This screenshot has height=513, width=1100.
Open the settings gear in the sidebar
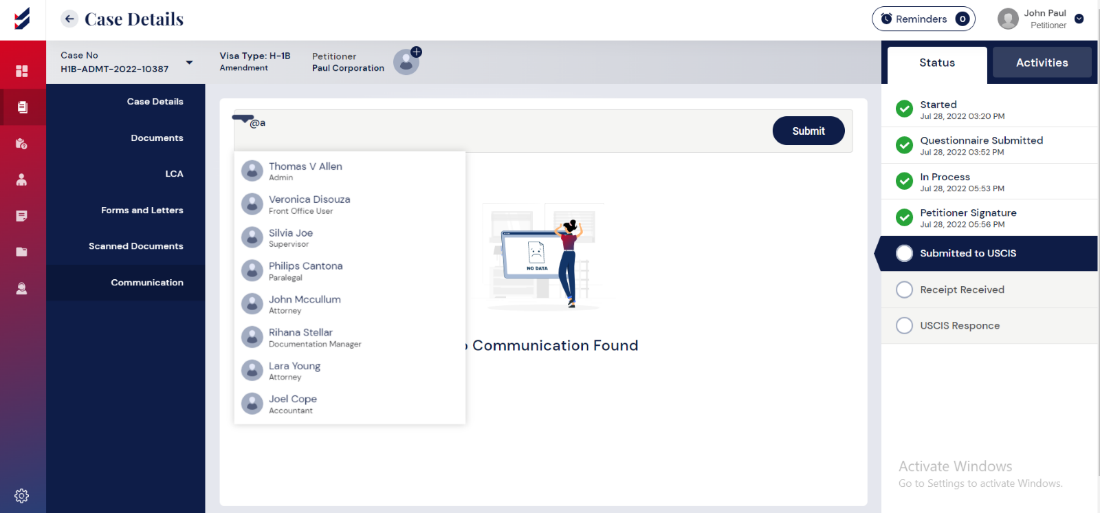tap(22, 495)
